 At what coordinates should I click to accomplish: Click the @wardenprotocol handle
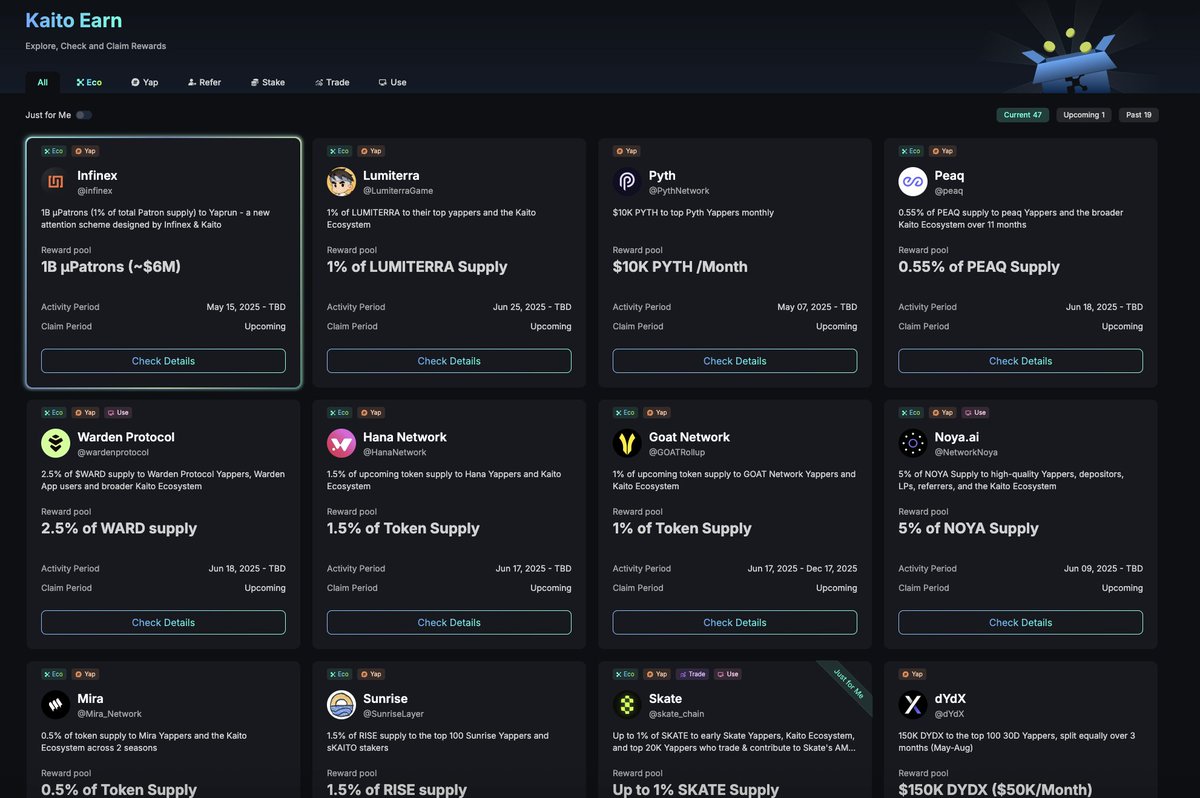112,452
